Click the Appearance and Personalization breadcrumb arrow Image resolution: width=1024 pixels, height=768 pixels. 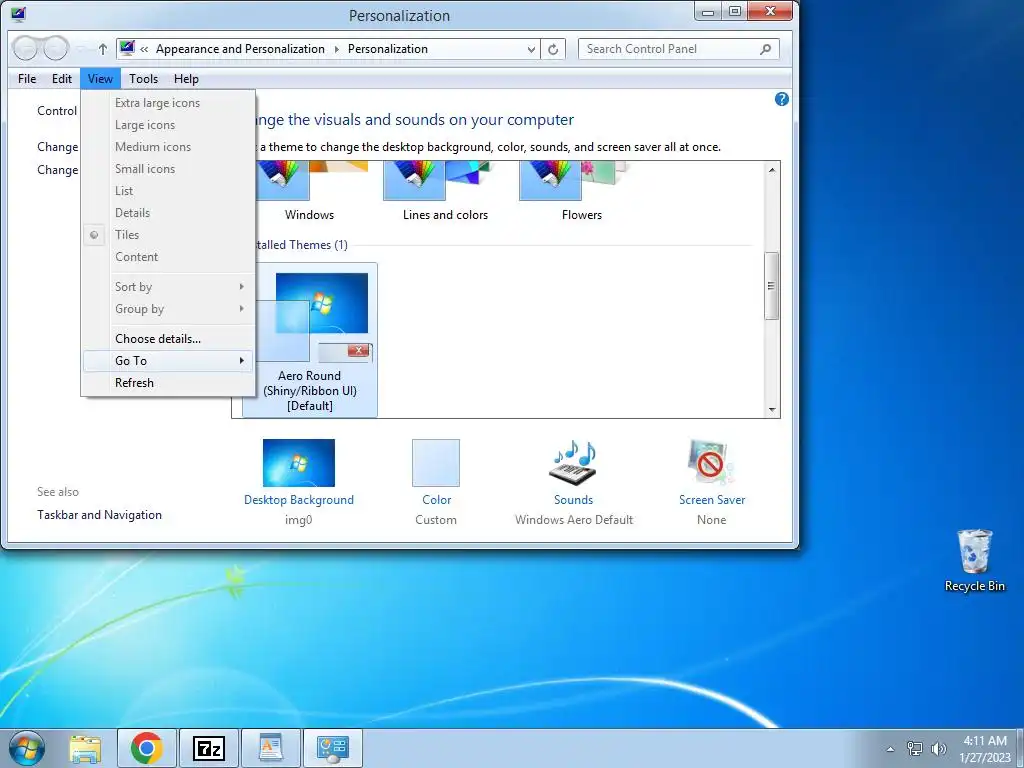pos(337,49)
